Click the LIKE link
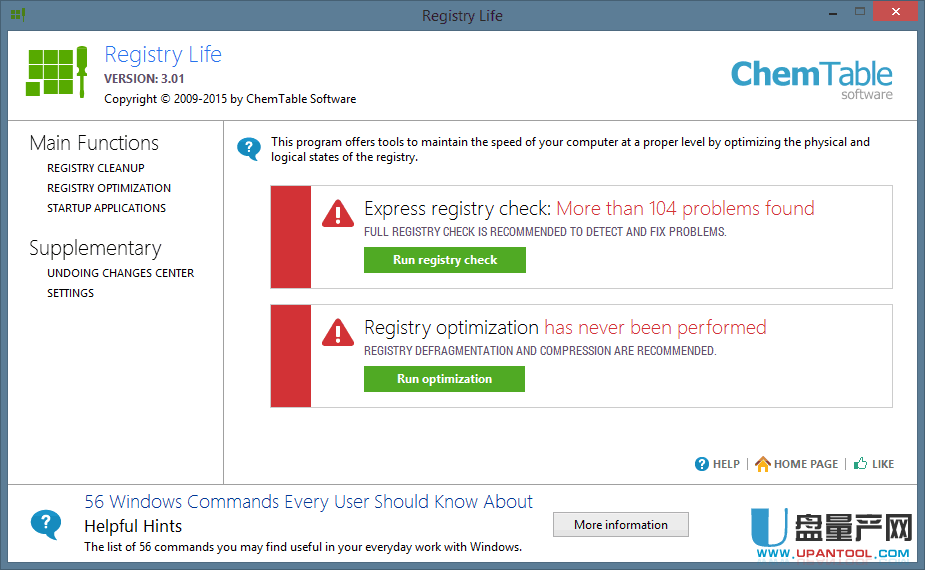Viewport: 925px width, 570px height. pyautogui.click(x=883, y=464)
